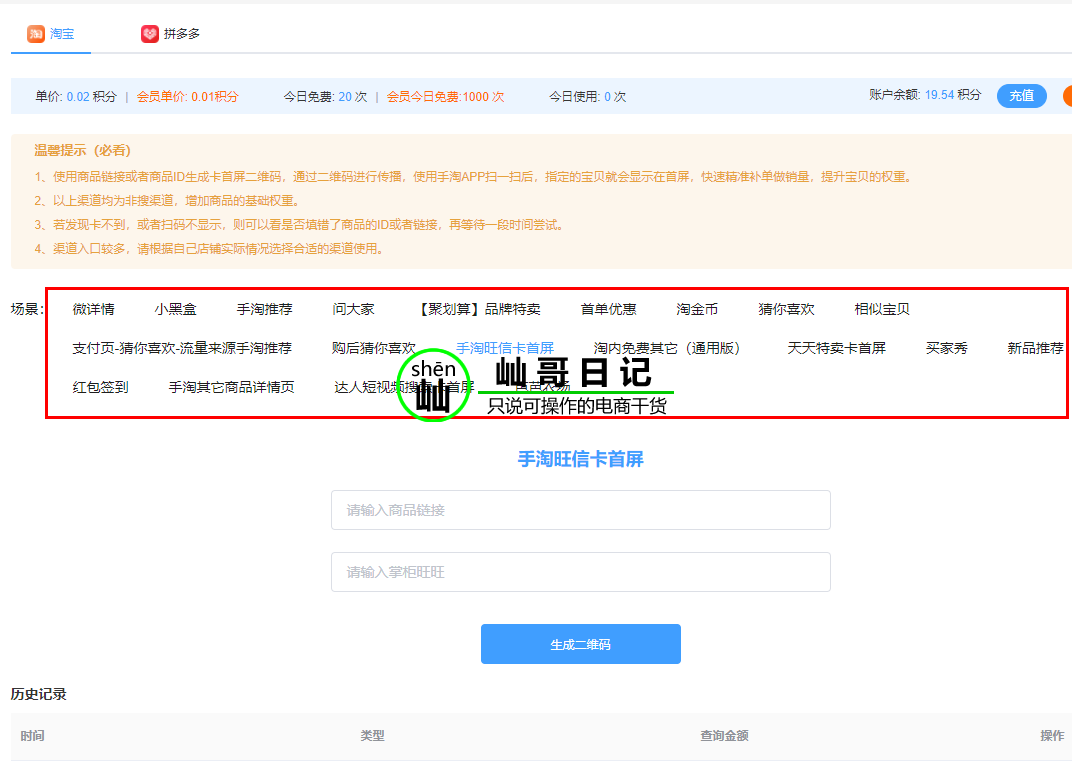Click the blue 手淘旺信卡首屏 form title
Screen dimensions: 1072x770
tap(580, 459)
